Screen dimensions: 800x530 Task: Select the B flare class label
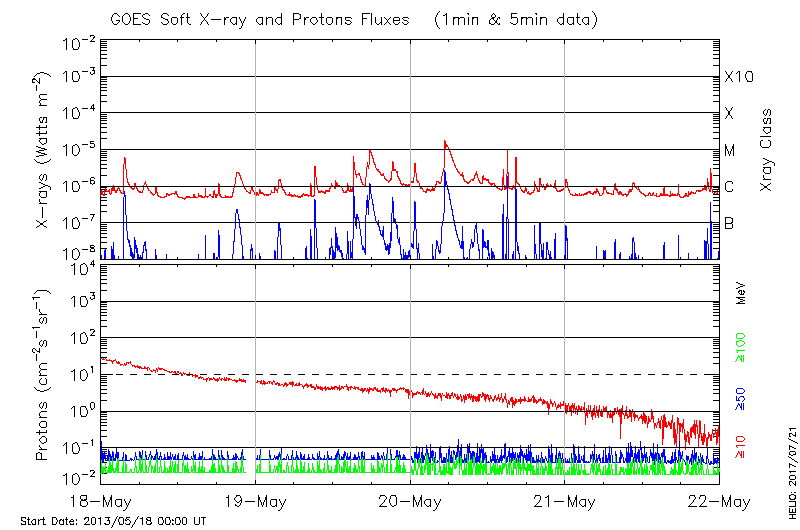point(729,223)
